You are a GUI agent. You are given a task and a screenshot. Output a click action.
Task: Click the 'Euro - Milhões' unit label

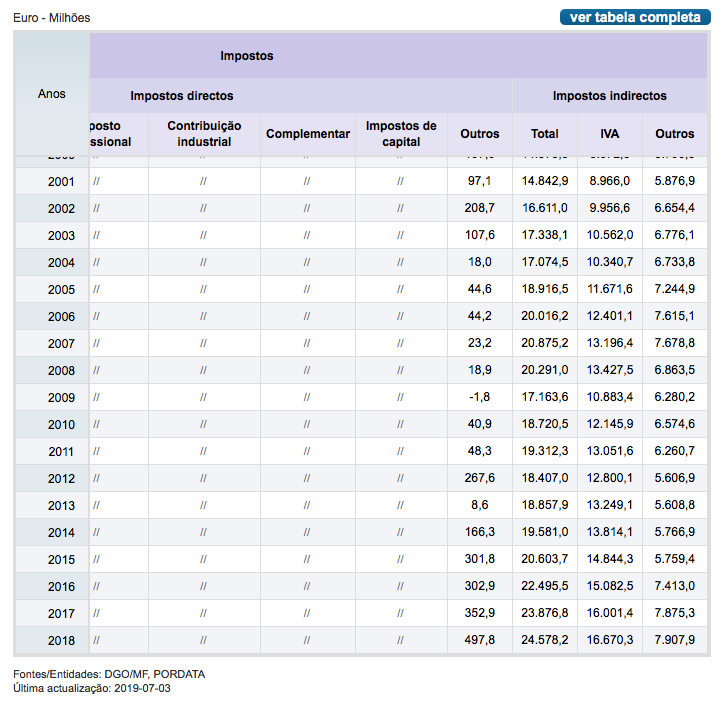point(51,18)
